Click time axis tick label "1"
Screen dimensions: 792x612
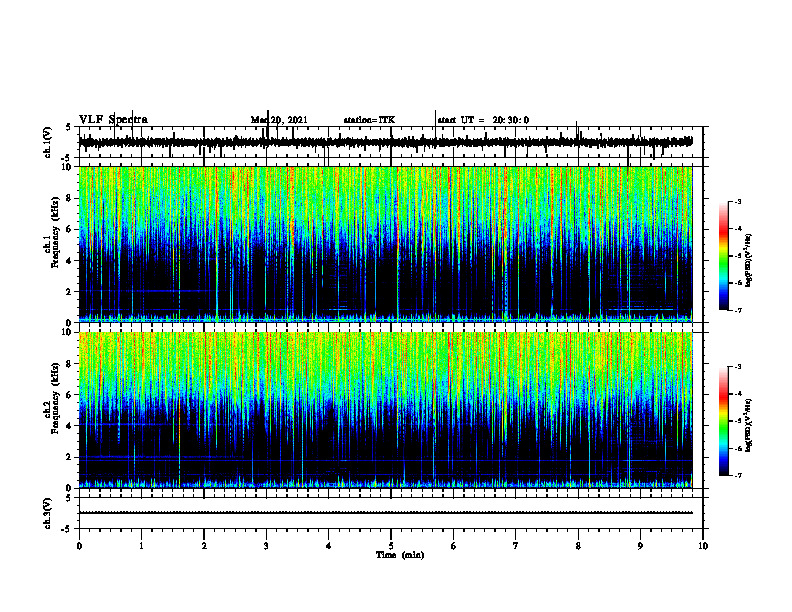pos(141,546)
